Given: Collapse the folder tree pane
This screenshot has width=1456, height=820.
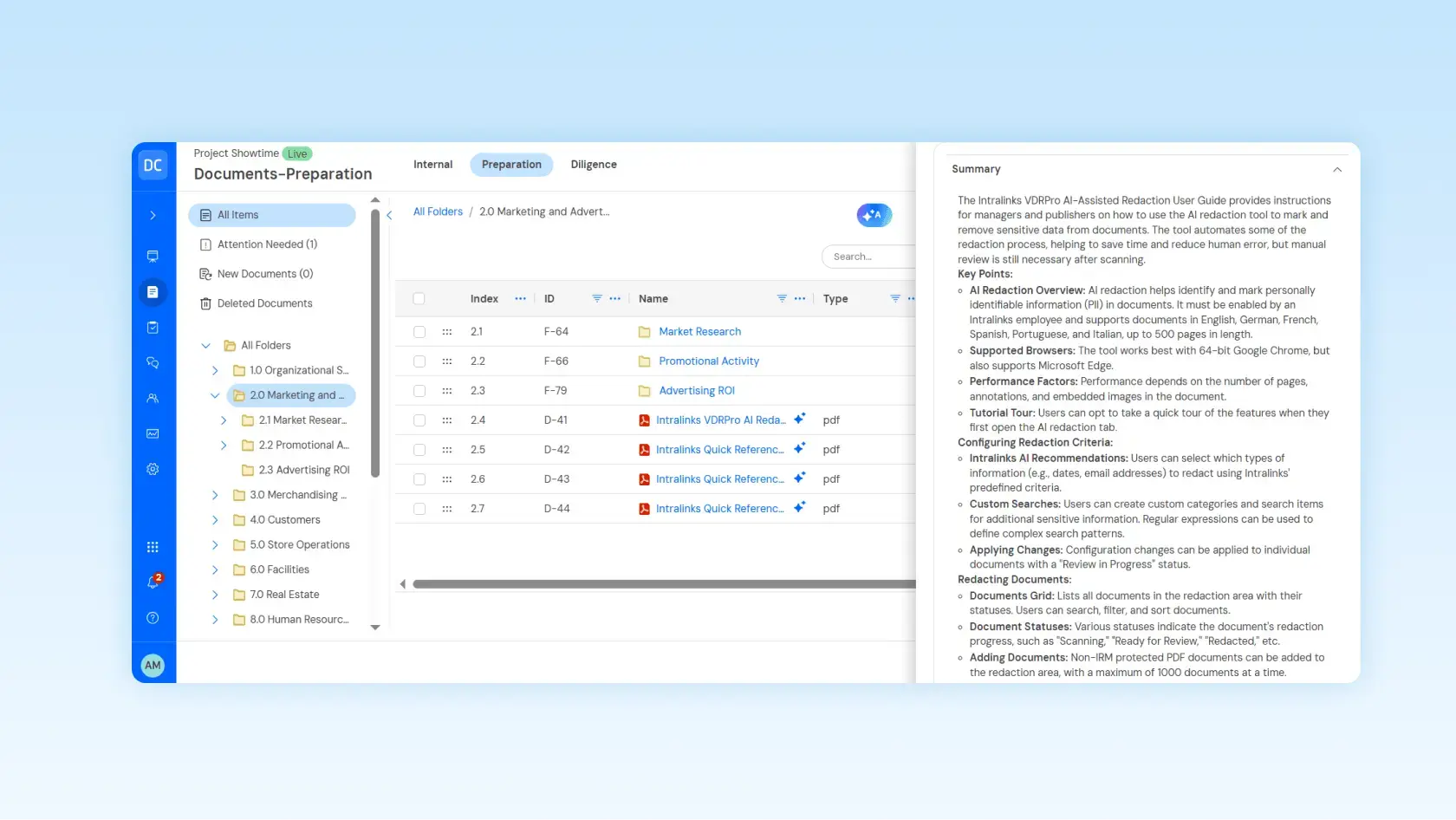Looking at the screenshot, I should point(389,215).
